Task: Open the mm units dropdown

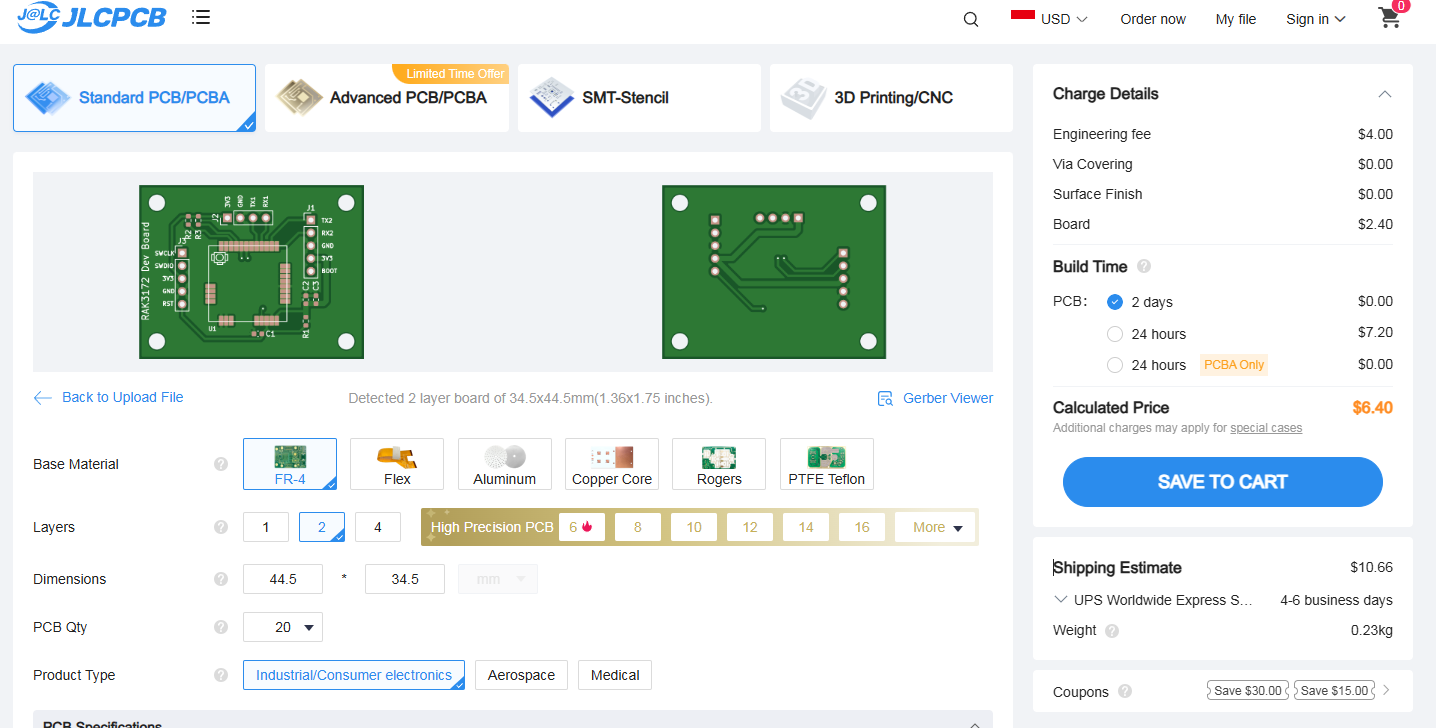Action: pyautogui.click(x=497, y=579)
